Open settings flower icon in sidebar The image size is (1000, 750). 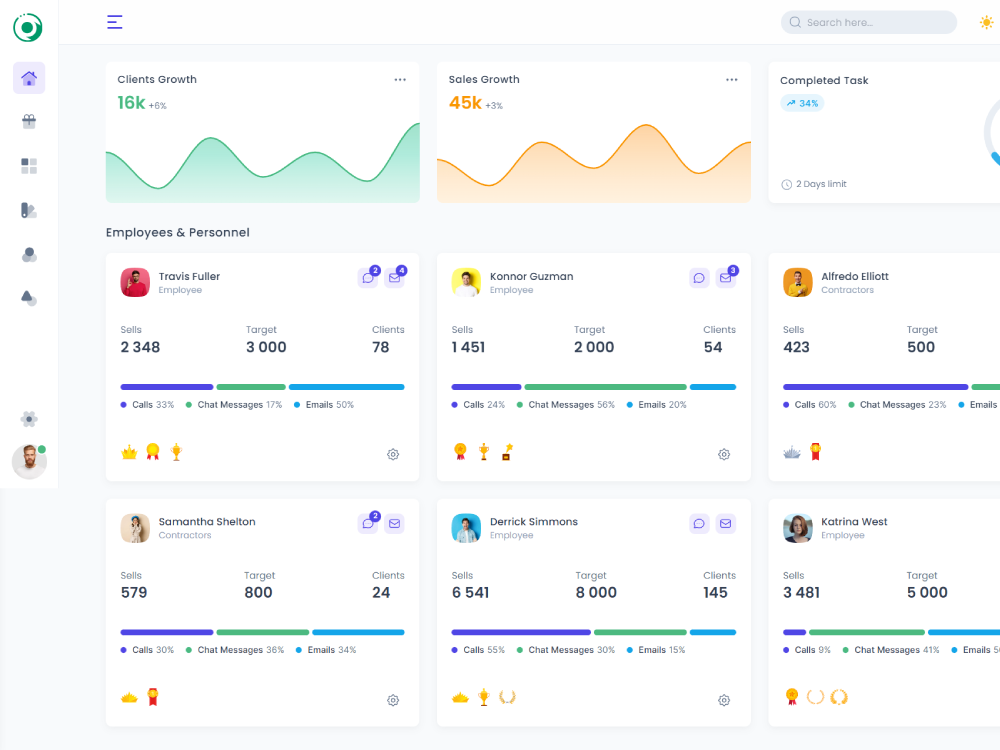point(29,419)
